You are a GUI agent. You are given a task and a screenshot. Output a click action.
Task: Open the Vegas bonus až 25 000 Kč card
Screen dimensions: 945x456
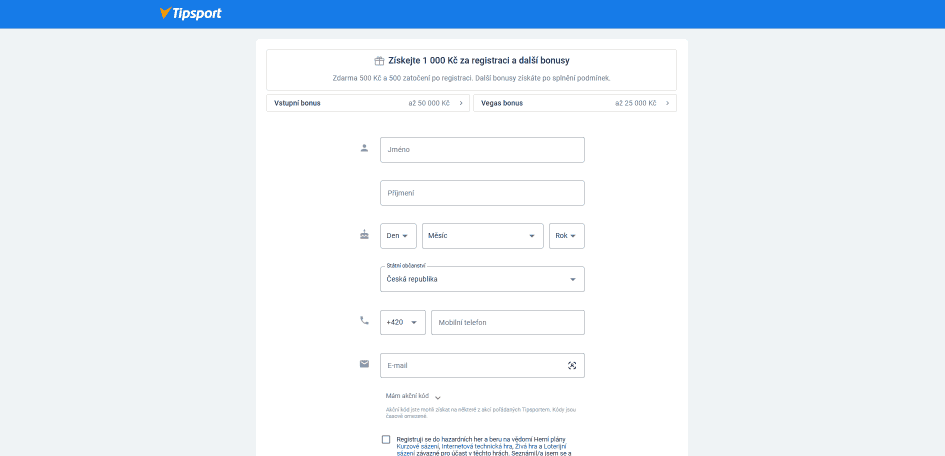pos(575,103)
